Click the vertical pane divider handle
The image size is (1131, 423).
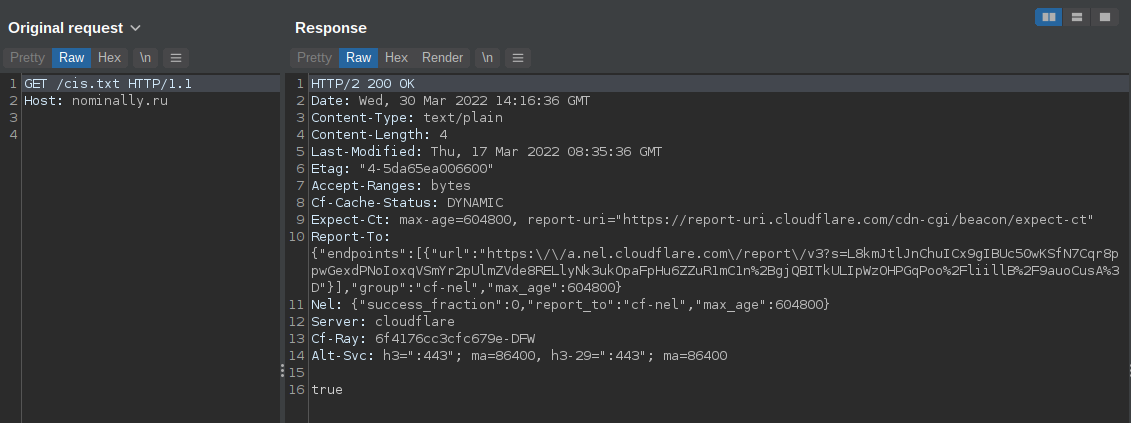coord(282,371)
